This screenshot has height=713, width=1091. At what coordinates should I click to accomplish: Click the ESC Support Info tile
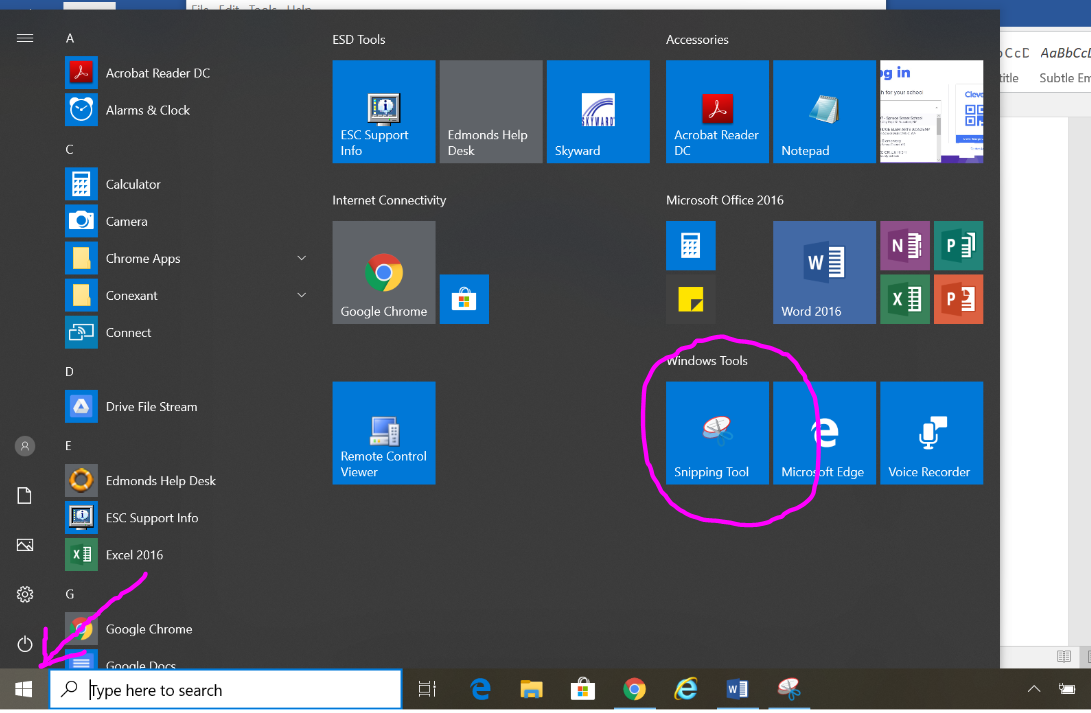tap(384, 111)
